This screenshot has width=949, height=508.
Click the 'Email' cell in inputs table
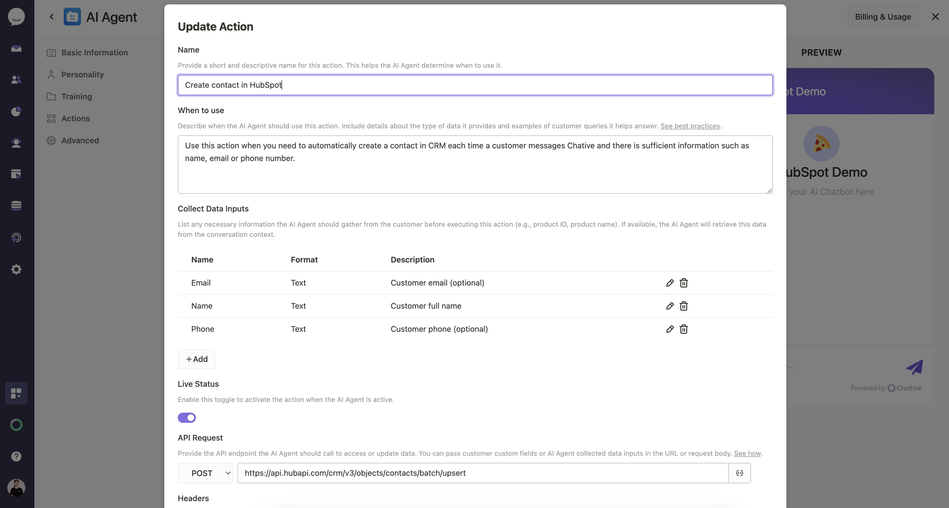pos(201,283)
